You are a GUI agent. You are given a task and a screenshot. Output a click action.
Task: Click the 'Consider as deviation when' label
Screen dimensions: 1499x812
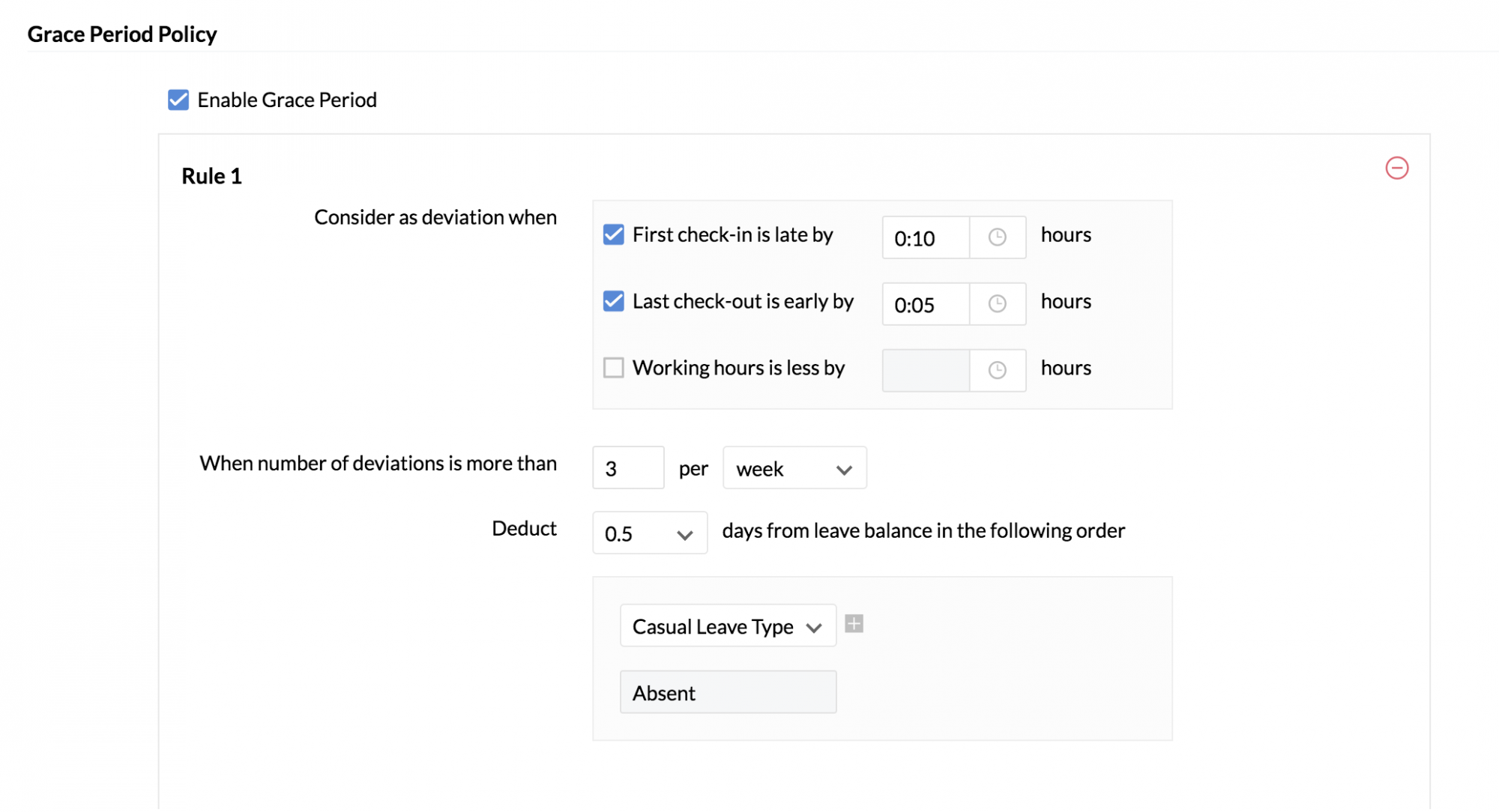pos(435,217)
